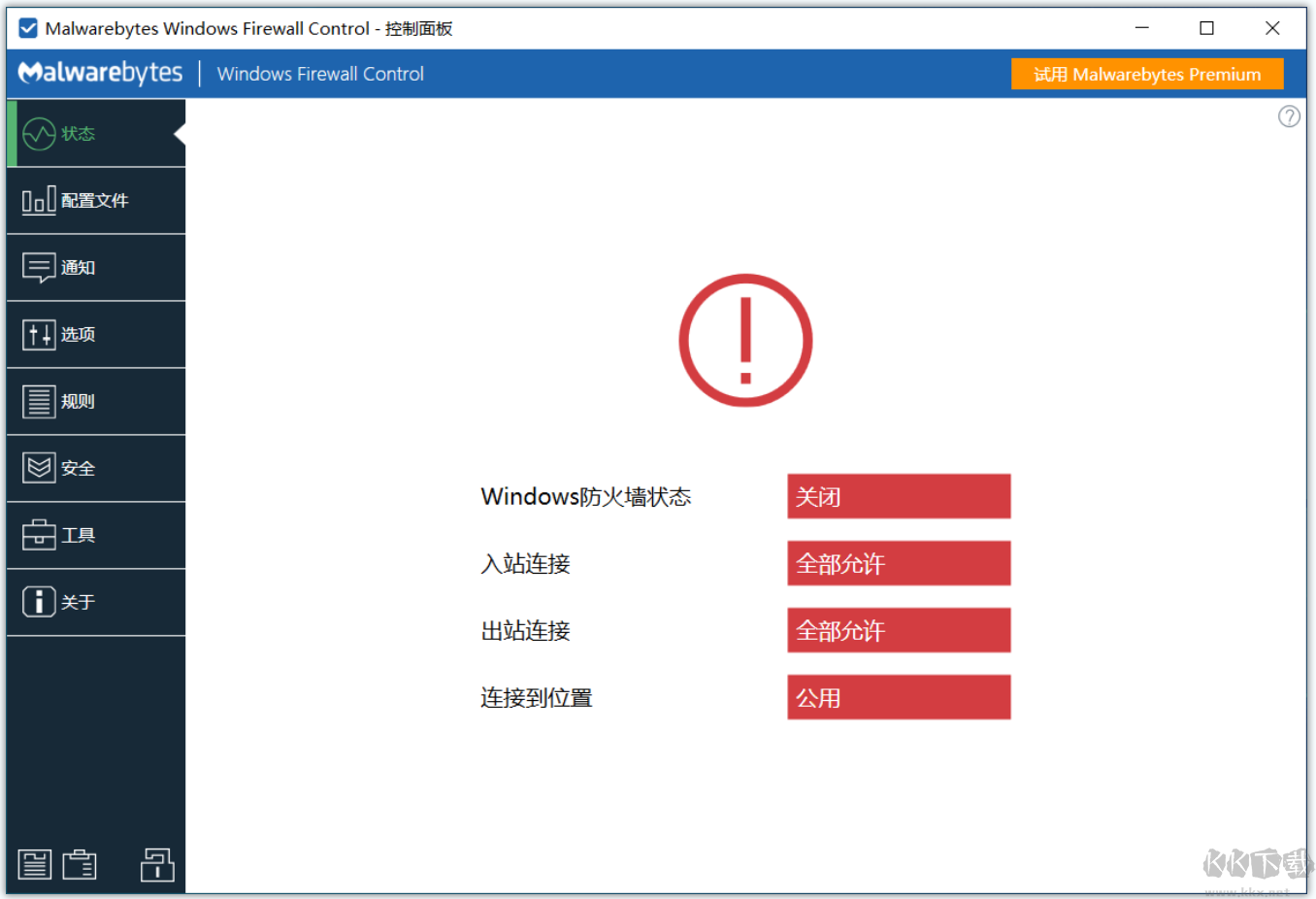Click the red 关闭 firewall status indicator
1316x899 pixels.
point(898,496)
